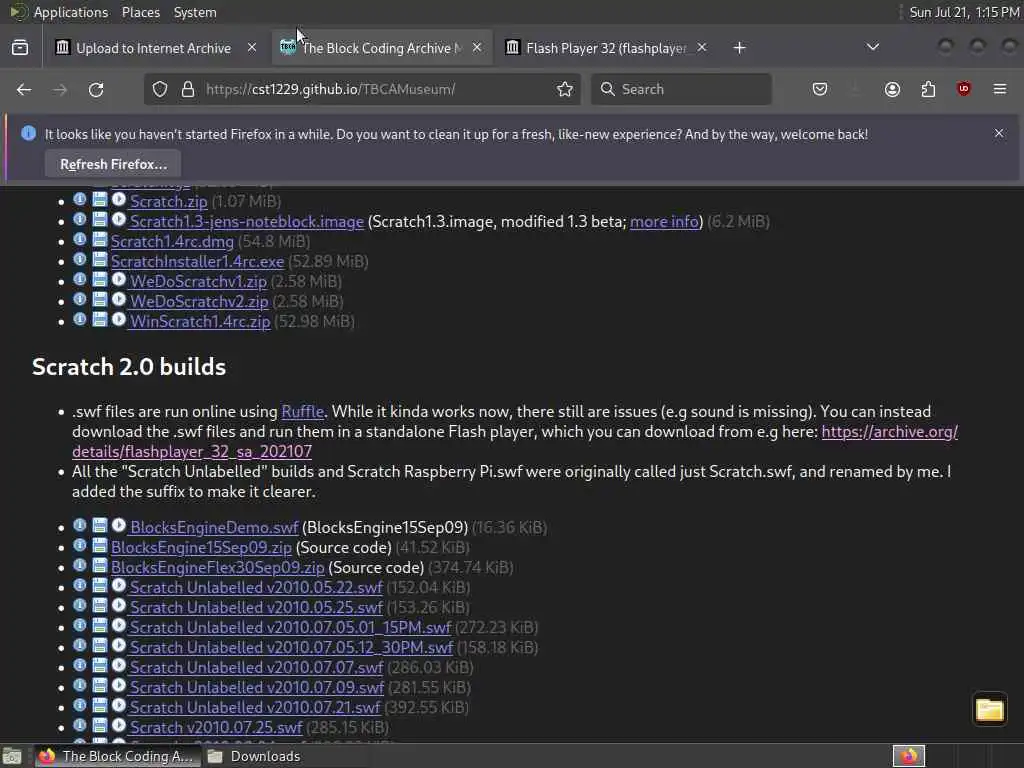Click tracking protection shield icon
Viewport: 1024px width, 768px height.
160,89
